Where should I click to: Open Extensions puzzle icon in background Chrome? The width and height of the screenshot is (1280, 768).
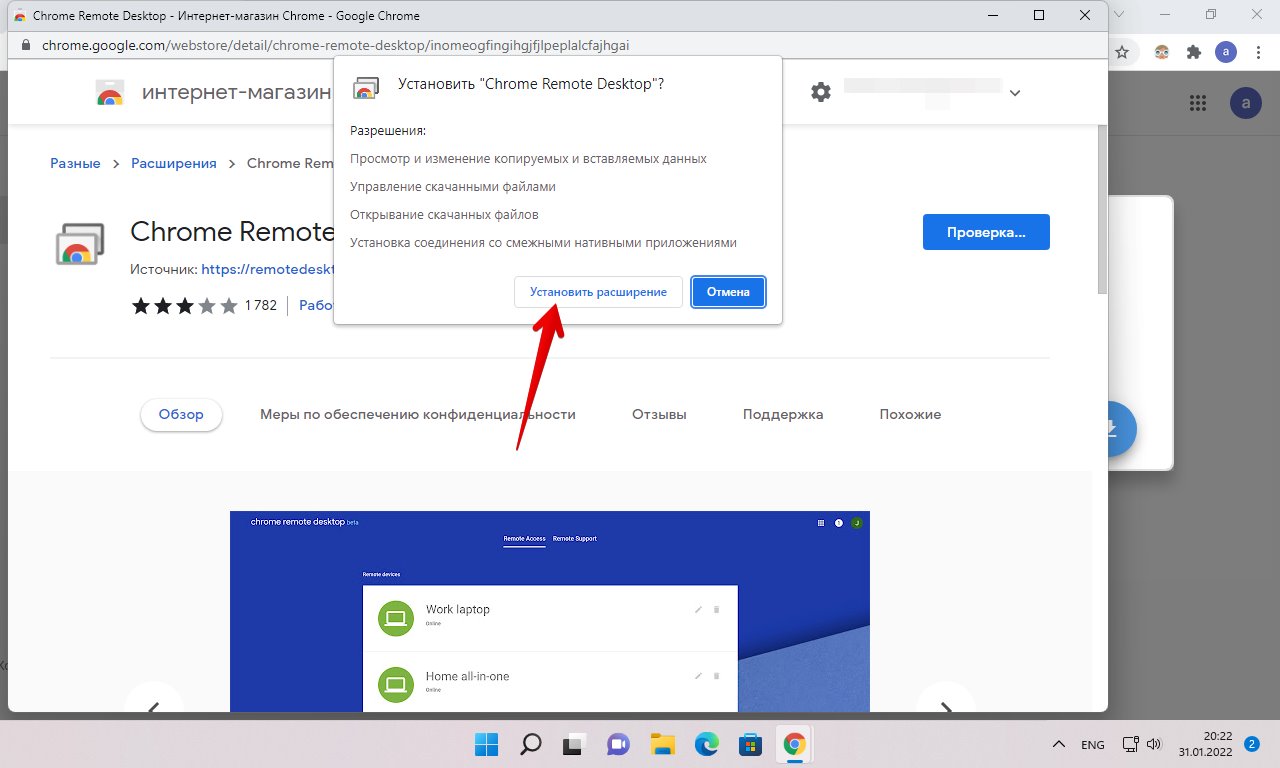coord(1193,52)
